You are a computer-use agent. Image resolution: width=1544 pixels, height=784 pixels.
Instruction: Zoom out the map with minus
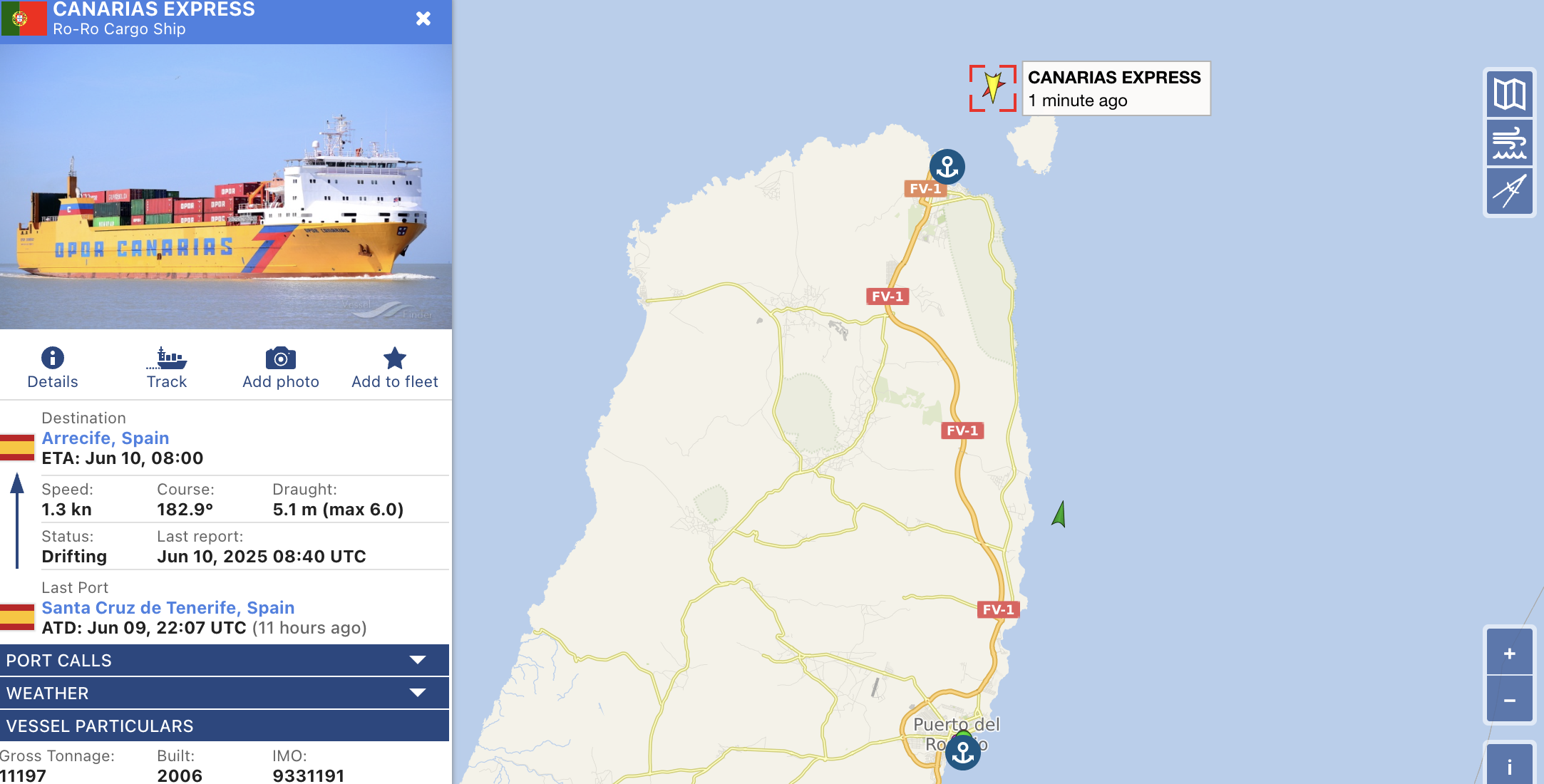coord(1509,700)
